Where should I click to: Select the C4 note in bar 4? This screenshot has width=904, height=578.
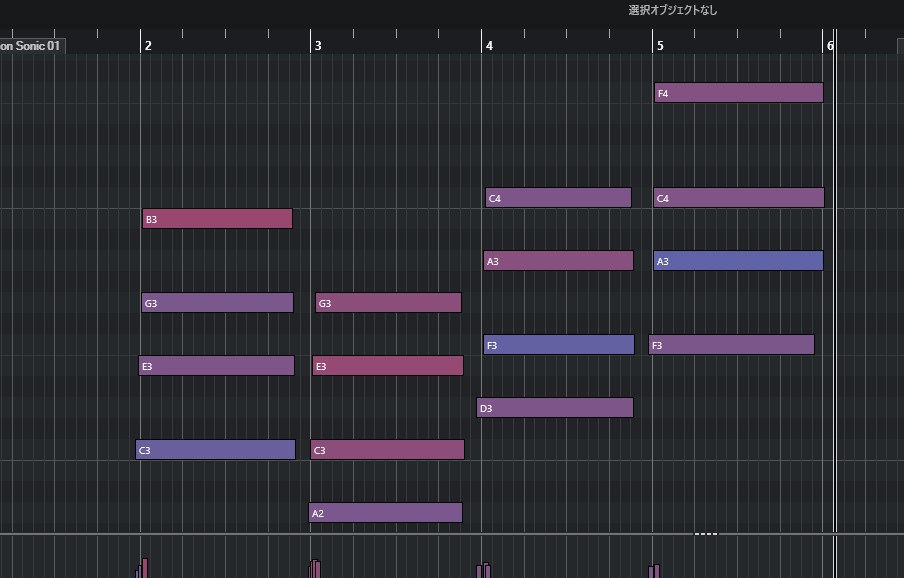pyautogui.click(x=558, y=198)
